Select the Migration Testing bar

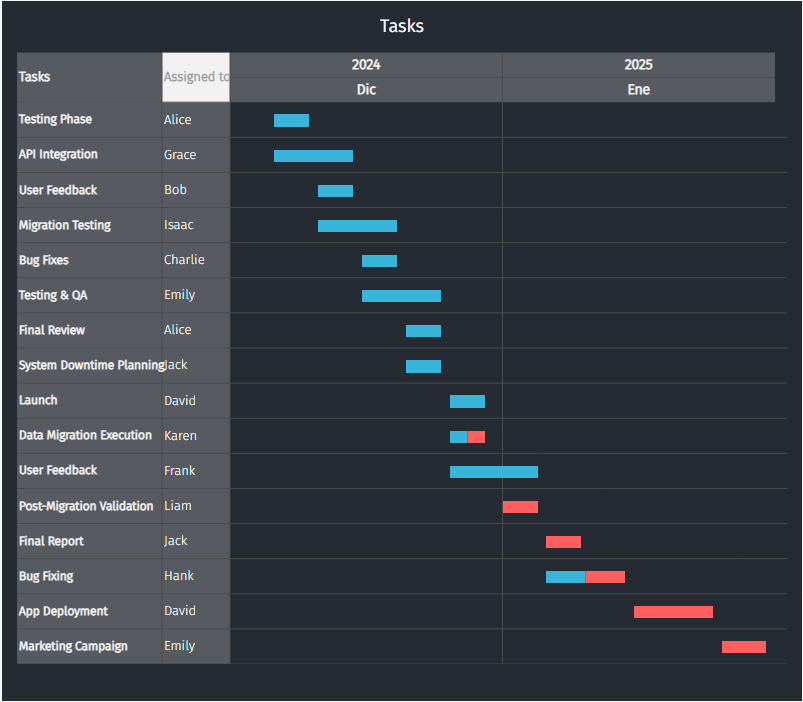click(x=357, y=226)
